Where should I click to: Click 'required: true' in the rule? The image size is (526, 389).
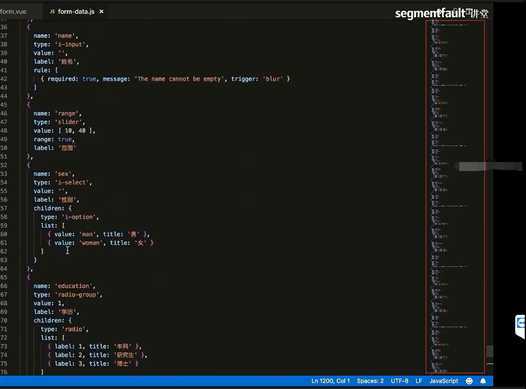pyautogui.click(x=71, y=79)
